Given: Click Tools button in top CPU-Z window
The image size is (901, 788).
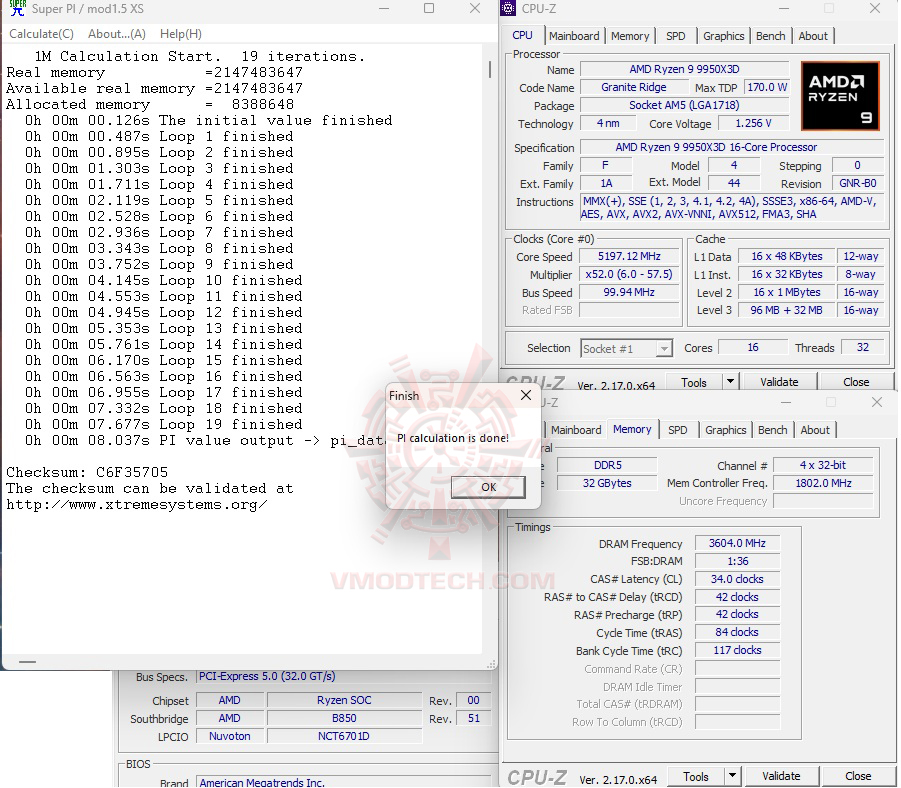Looking at the screenshot, I should (x=694, y=382).
